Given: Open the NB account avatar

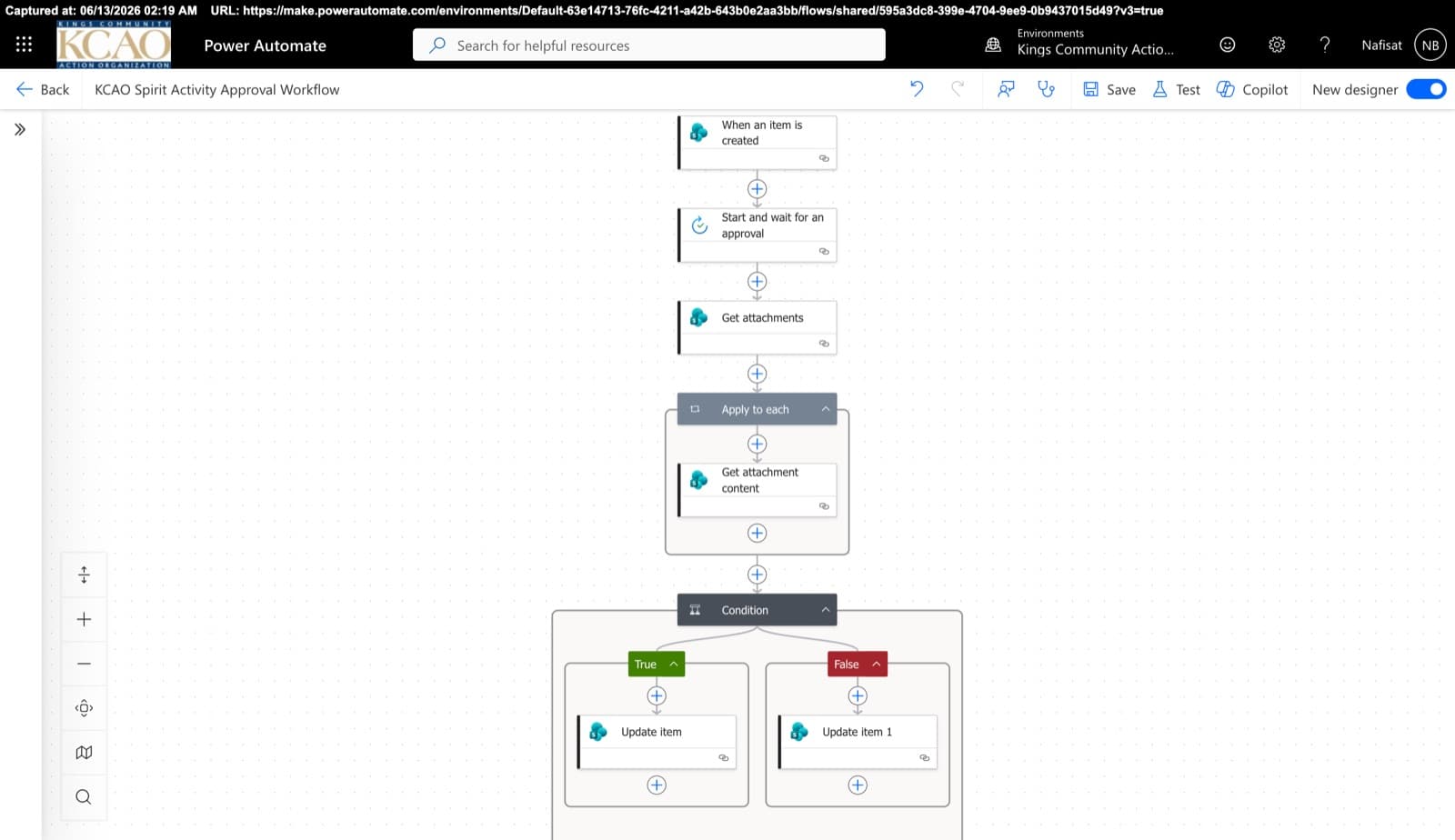Looking at the screenshot, I should (1430, 45).
